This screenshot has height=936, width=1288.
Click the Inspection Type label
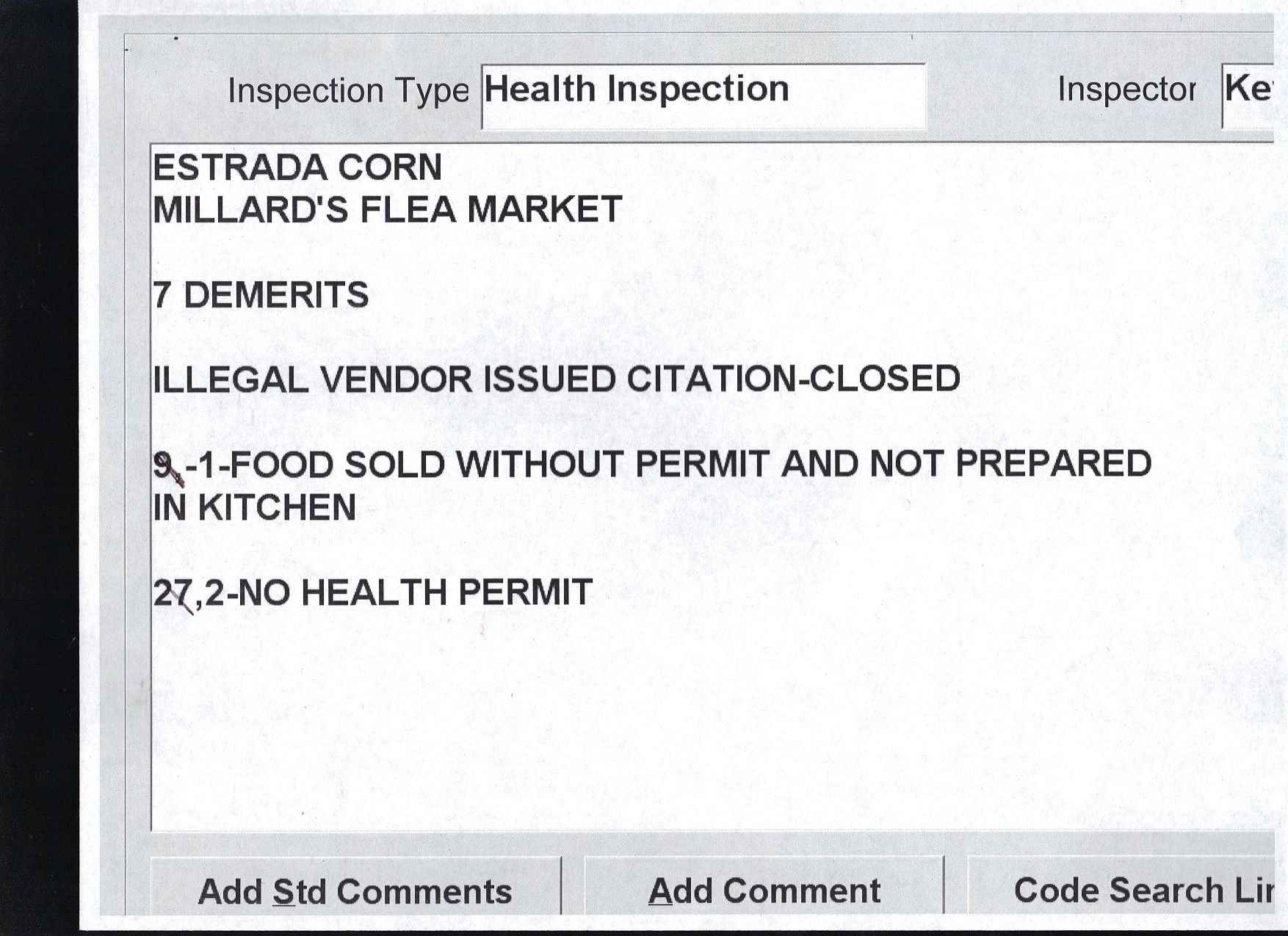point(348,91)
